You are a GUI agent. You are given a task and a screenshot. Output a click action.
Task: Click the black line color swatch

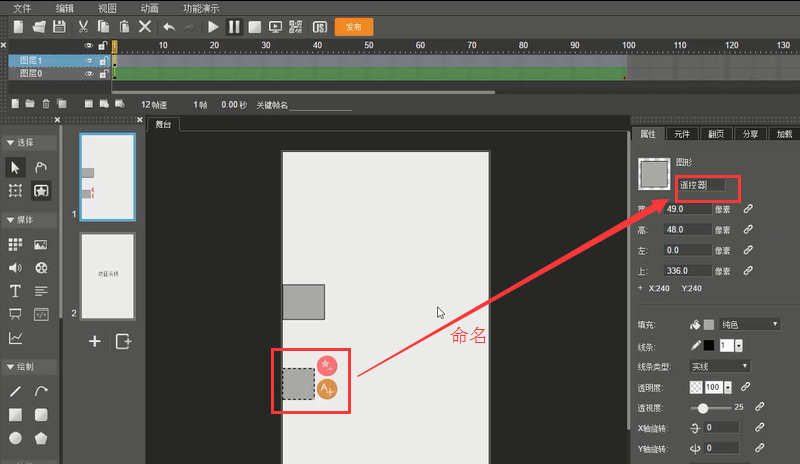709,346
